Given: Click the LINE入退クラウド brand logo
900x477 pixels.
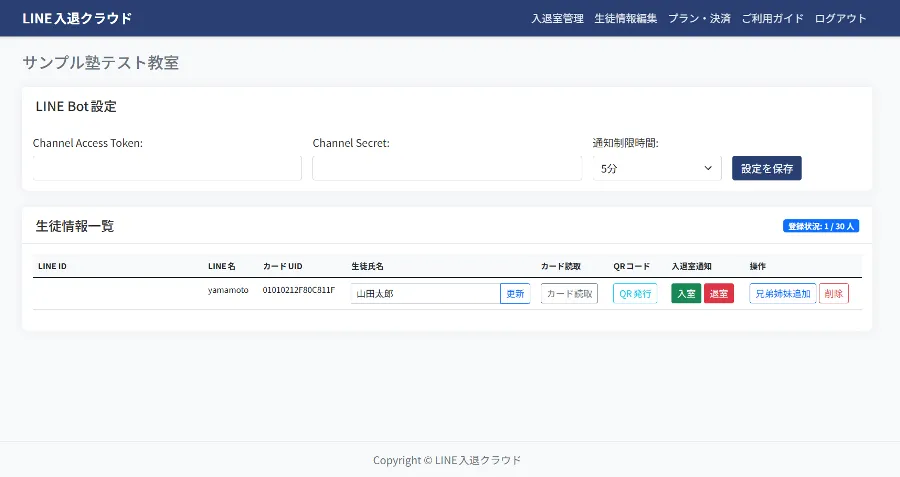Looking at the screenshot, I should tap(77, 18).
